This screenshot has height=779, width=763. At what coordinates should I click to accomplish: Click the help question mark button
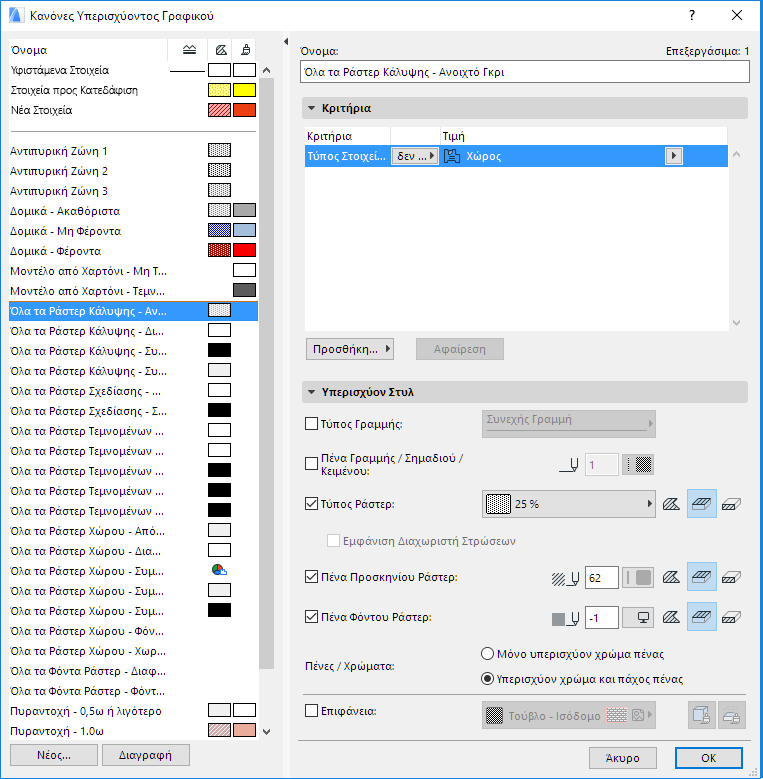[692, 15]
